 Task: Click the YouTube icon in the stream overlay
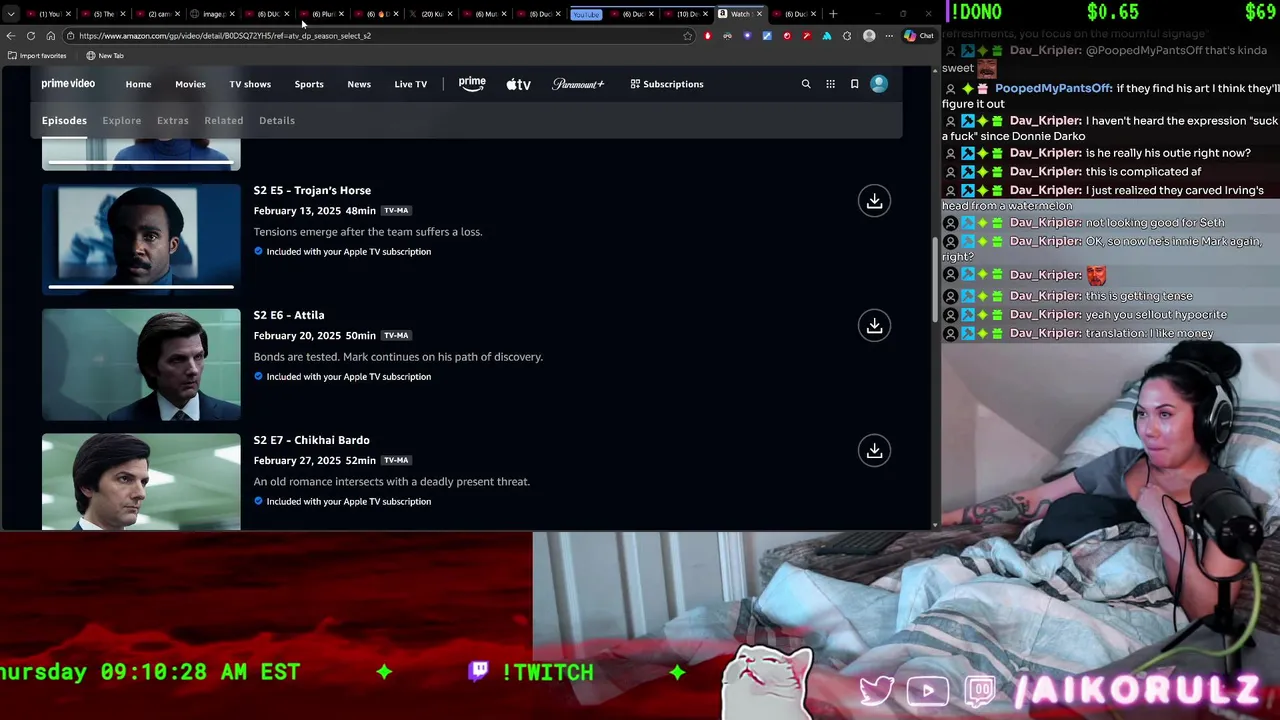point(928,690)
